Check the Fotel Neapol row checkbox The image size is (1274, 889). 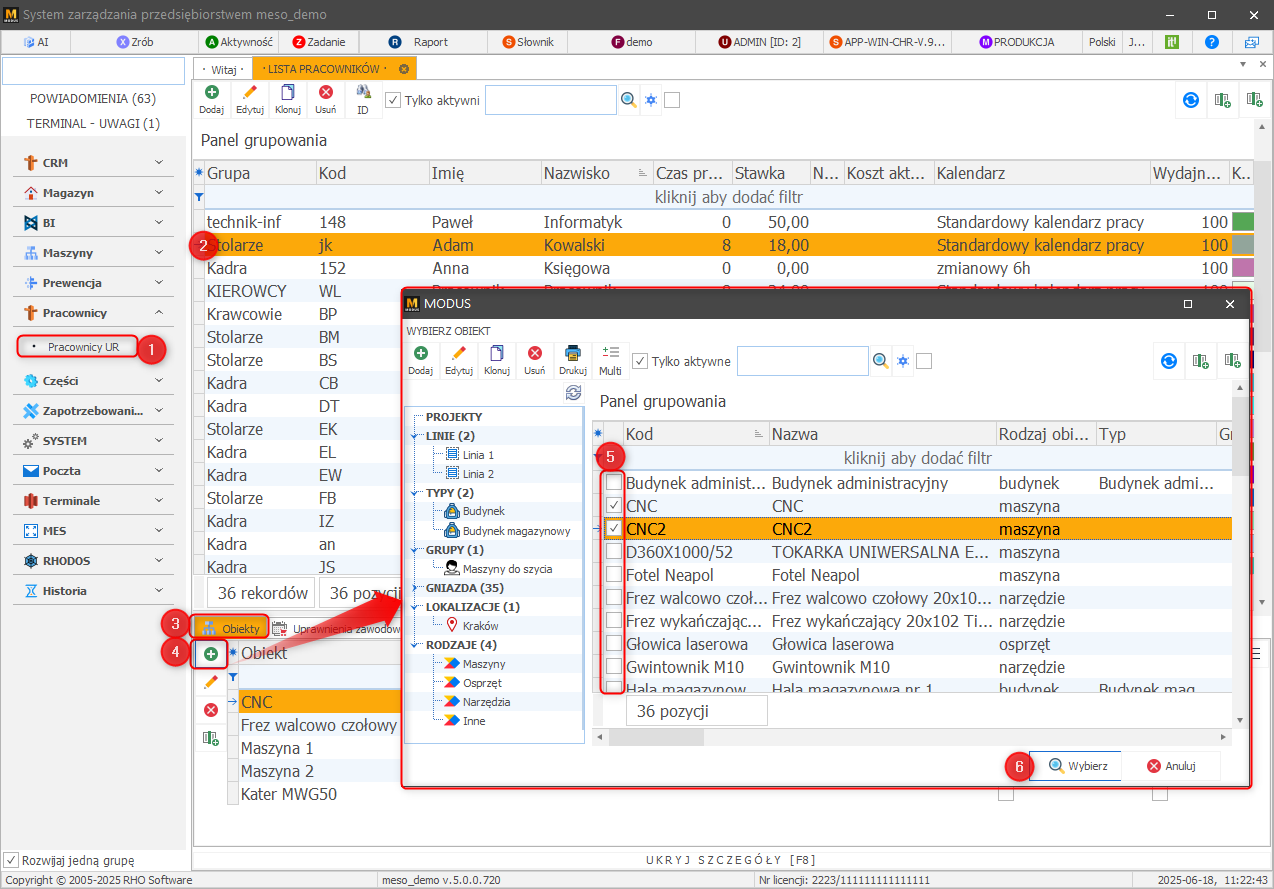pos(614,575)
